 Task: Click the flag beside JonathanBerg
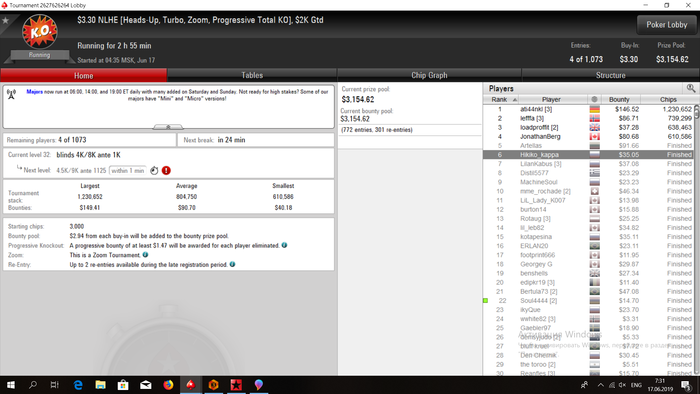pyautogui.click(x=594, y=137)
